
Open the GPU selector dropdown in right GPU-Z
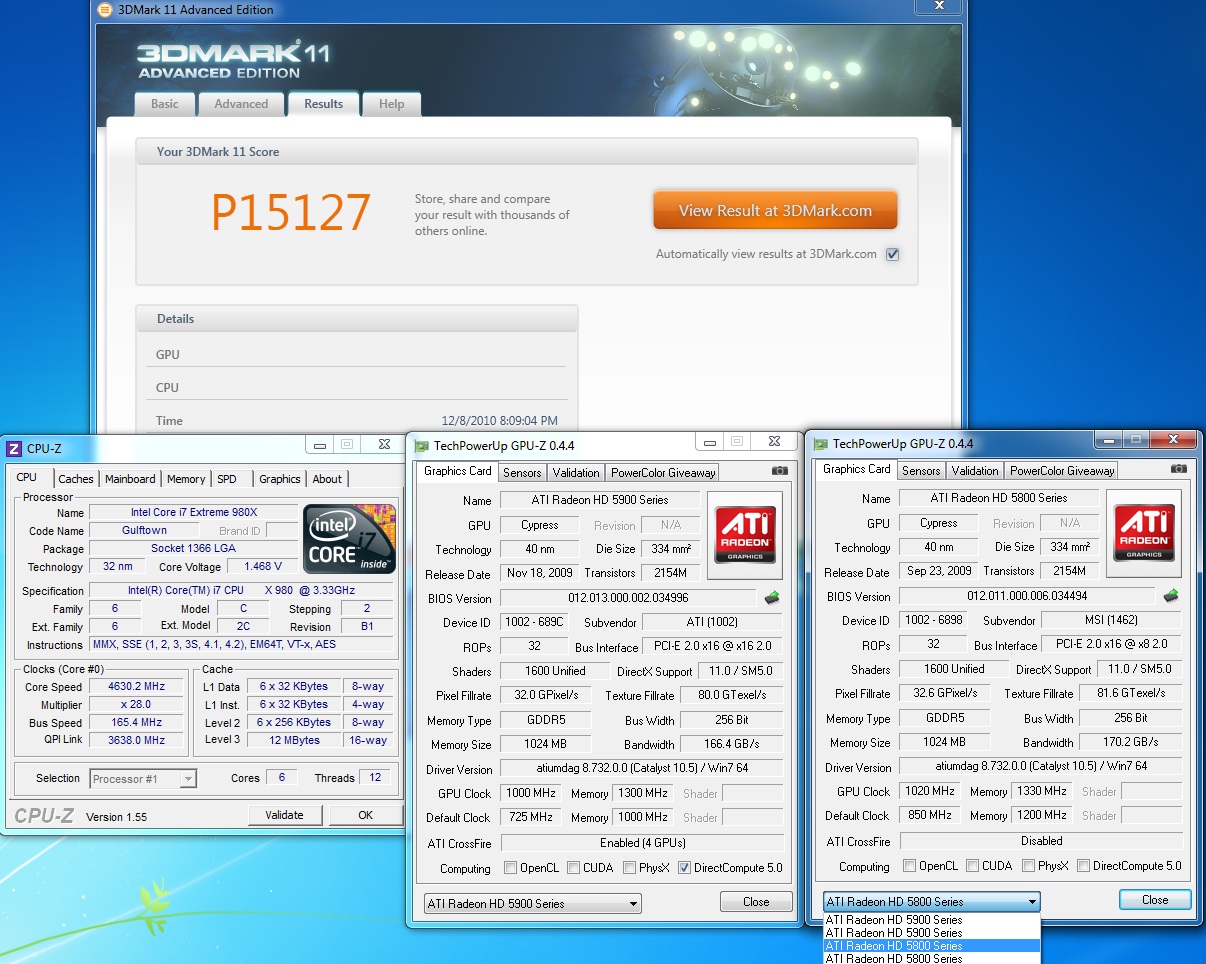pyautogui.click(x=931, y=901)
